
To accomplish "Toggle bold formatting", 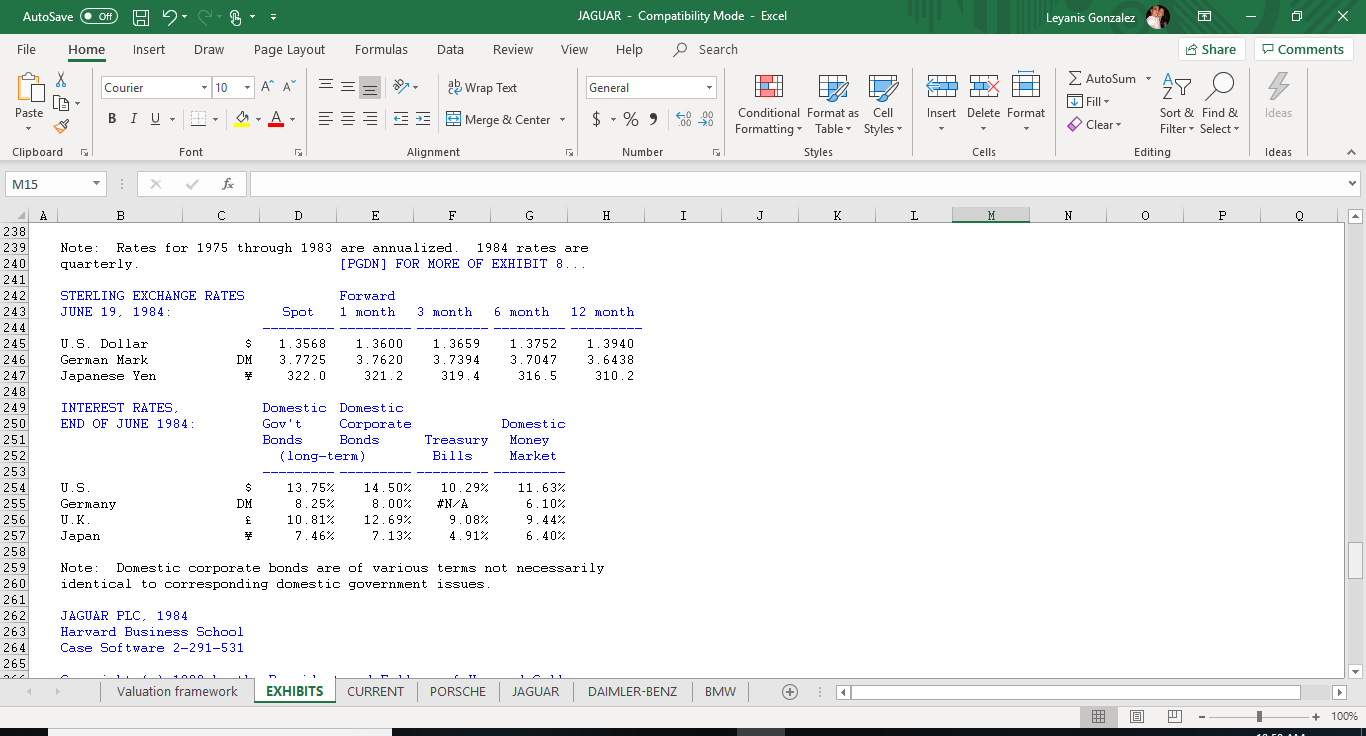I will pyautogui.click(x=112, y=118).
